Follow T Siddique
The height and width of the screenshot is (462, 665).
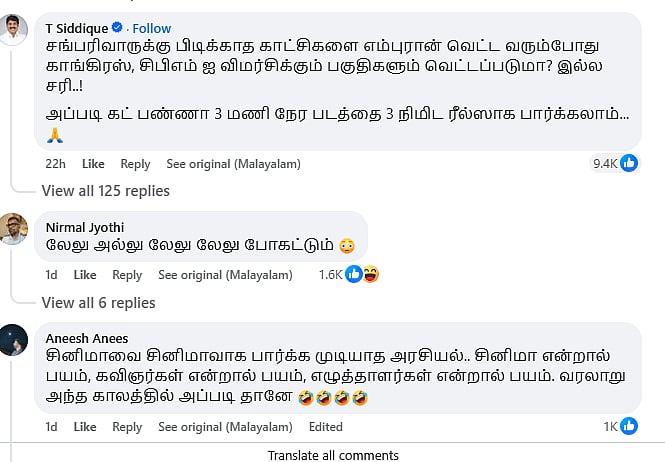click(x=152, y=28)
